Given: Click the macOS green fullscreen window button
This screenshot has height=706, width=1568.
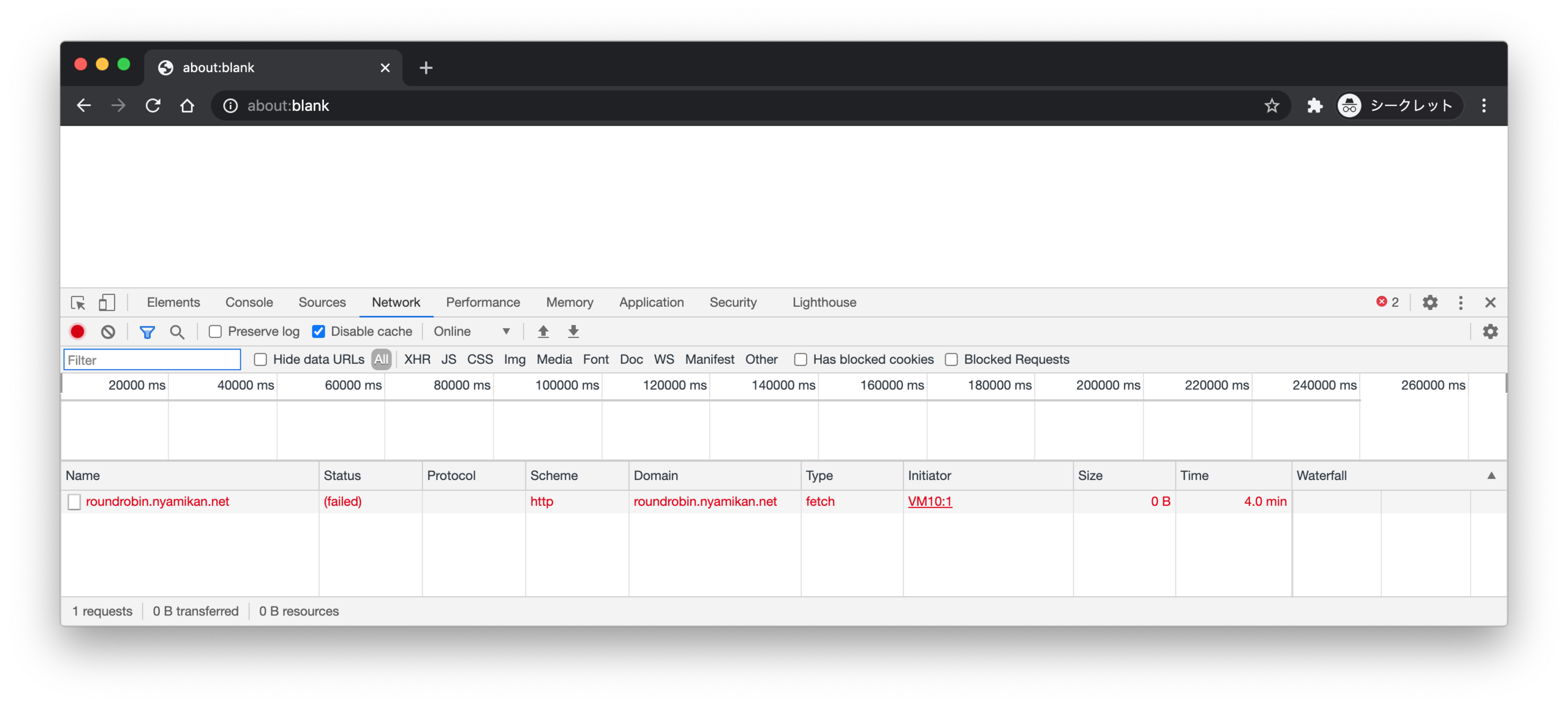Looking at the screenshot, I should (x=124, y=64).
